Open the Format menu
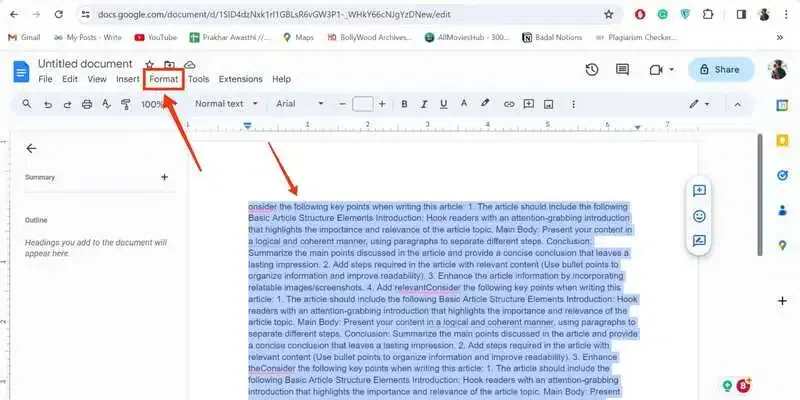This screenshot has height=400, width=800. 164,79
